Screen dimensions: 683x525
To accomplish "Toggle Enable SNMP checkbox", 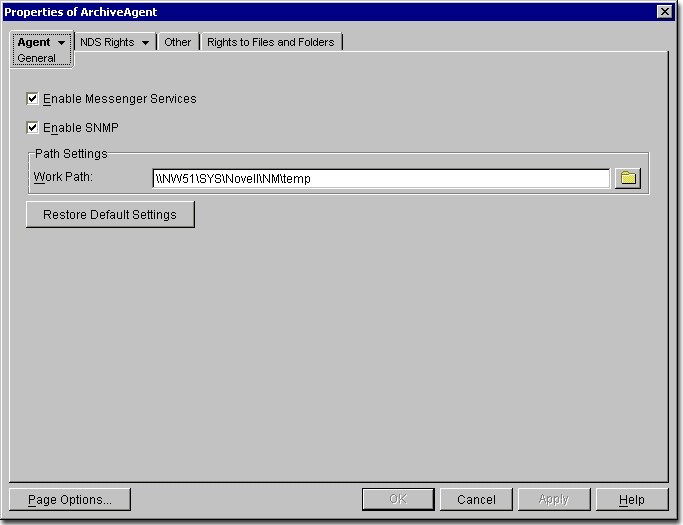I will click(x=32, y=128).
